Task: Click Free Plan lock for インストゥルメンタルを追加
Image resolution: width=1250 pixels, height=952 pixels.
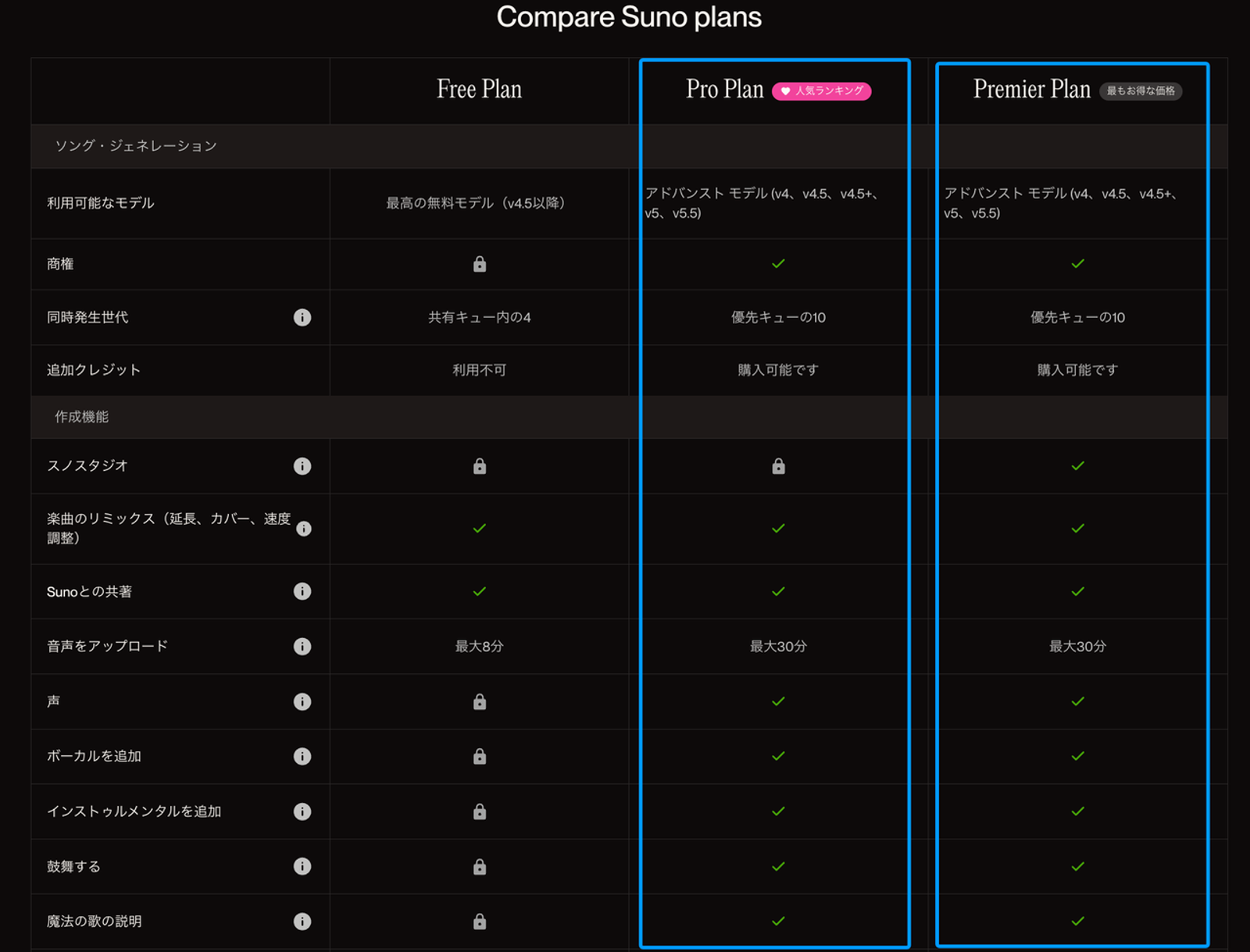Action: point(480,811)
